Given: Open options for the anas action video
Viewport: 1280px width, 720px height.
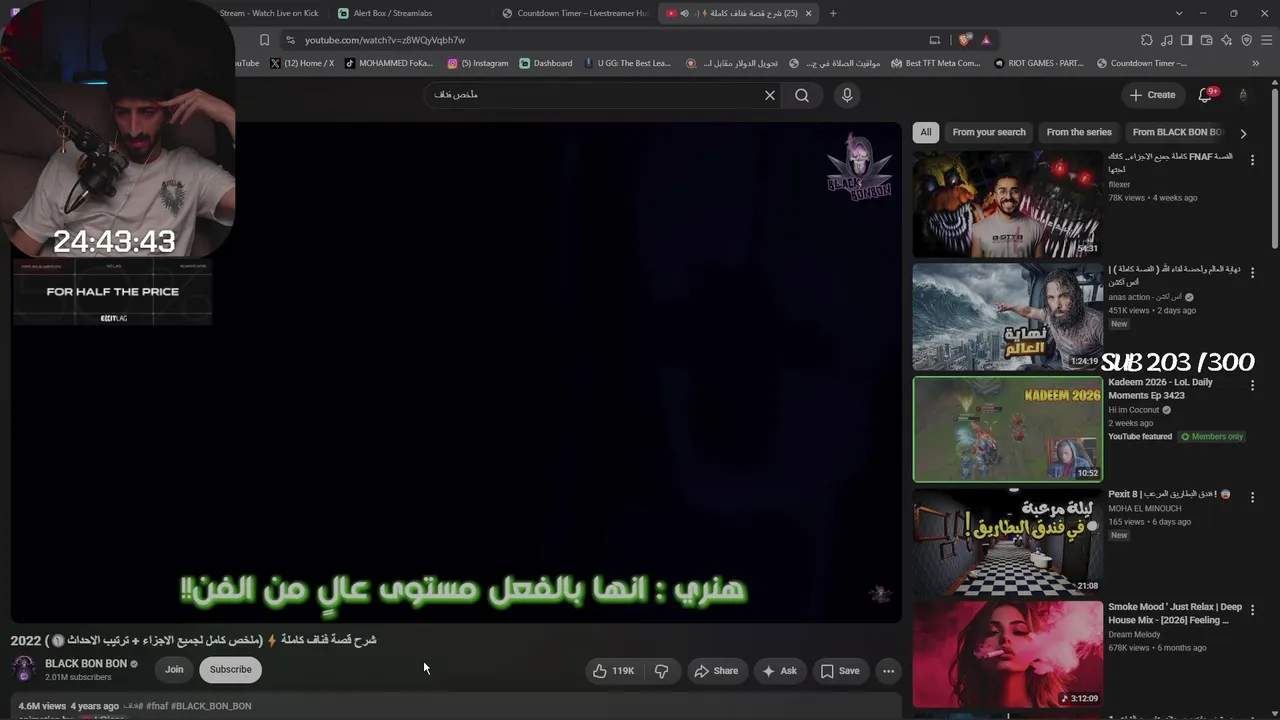Looking at the screenshot, I should pos(1252,272).
